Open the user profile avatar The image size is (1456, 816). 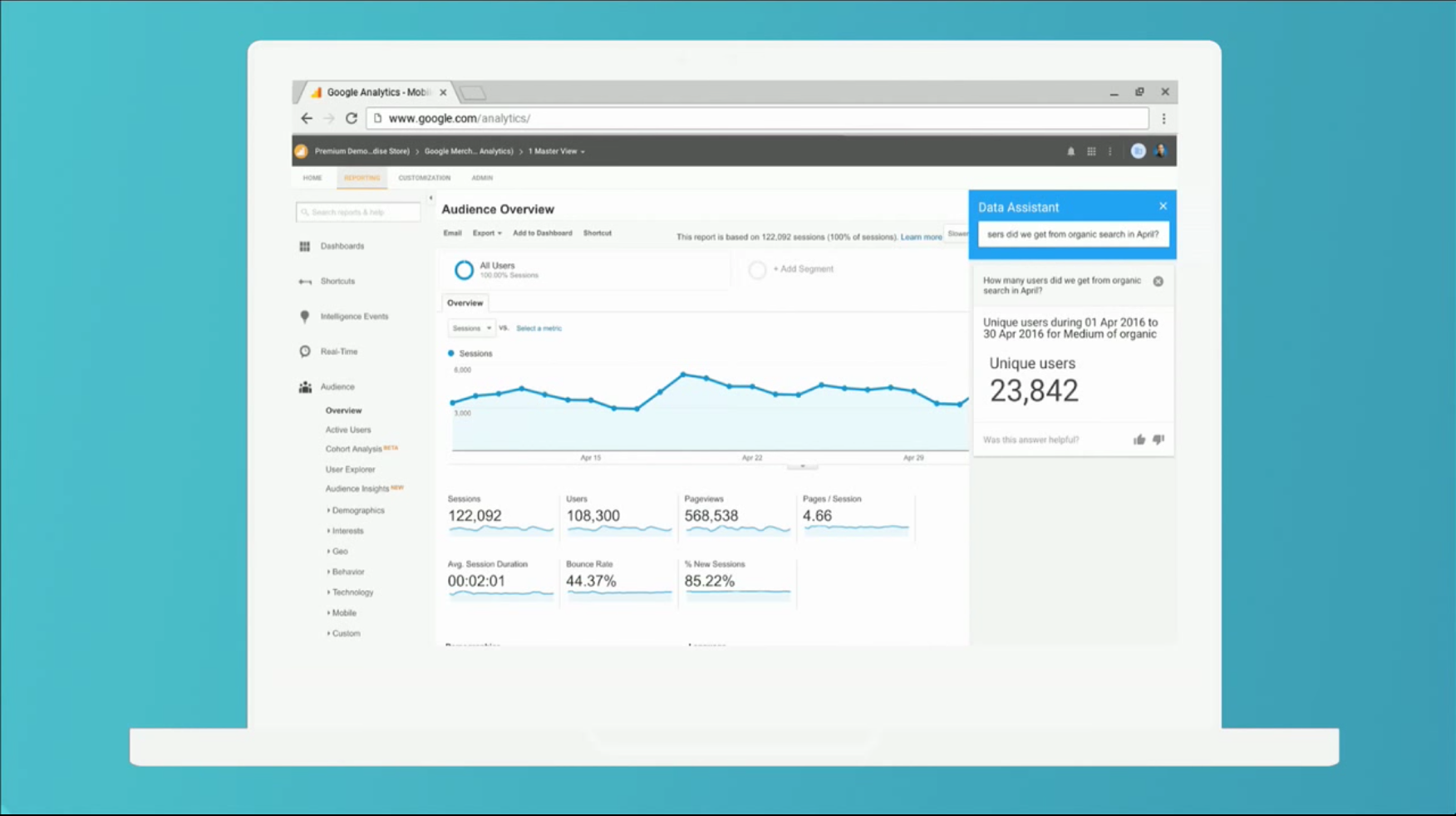[x=1160, y=151]
